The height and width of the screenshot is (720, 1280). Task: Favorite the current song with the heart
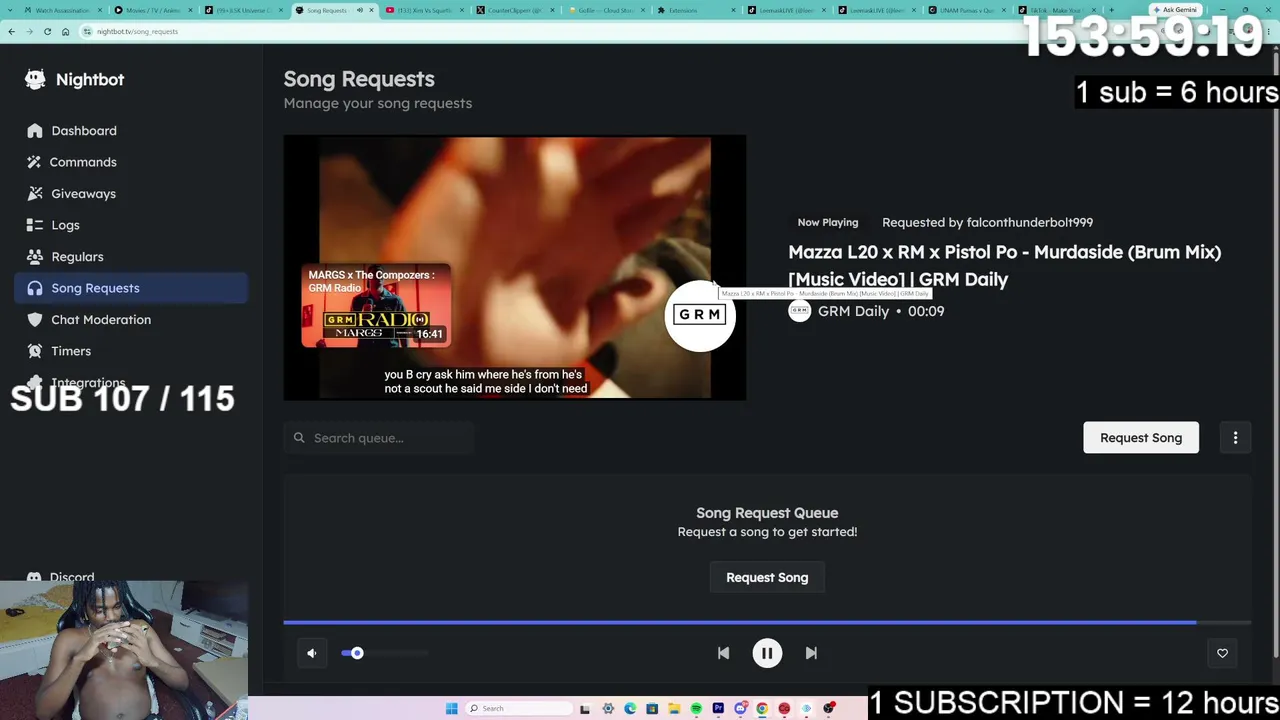point(1222,653)
